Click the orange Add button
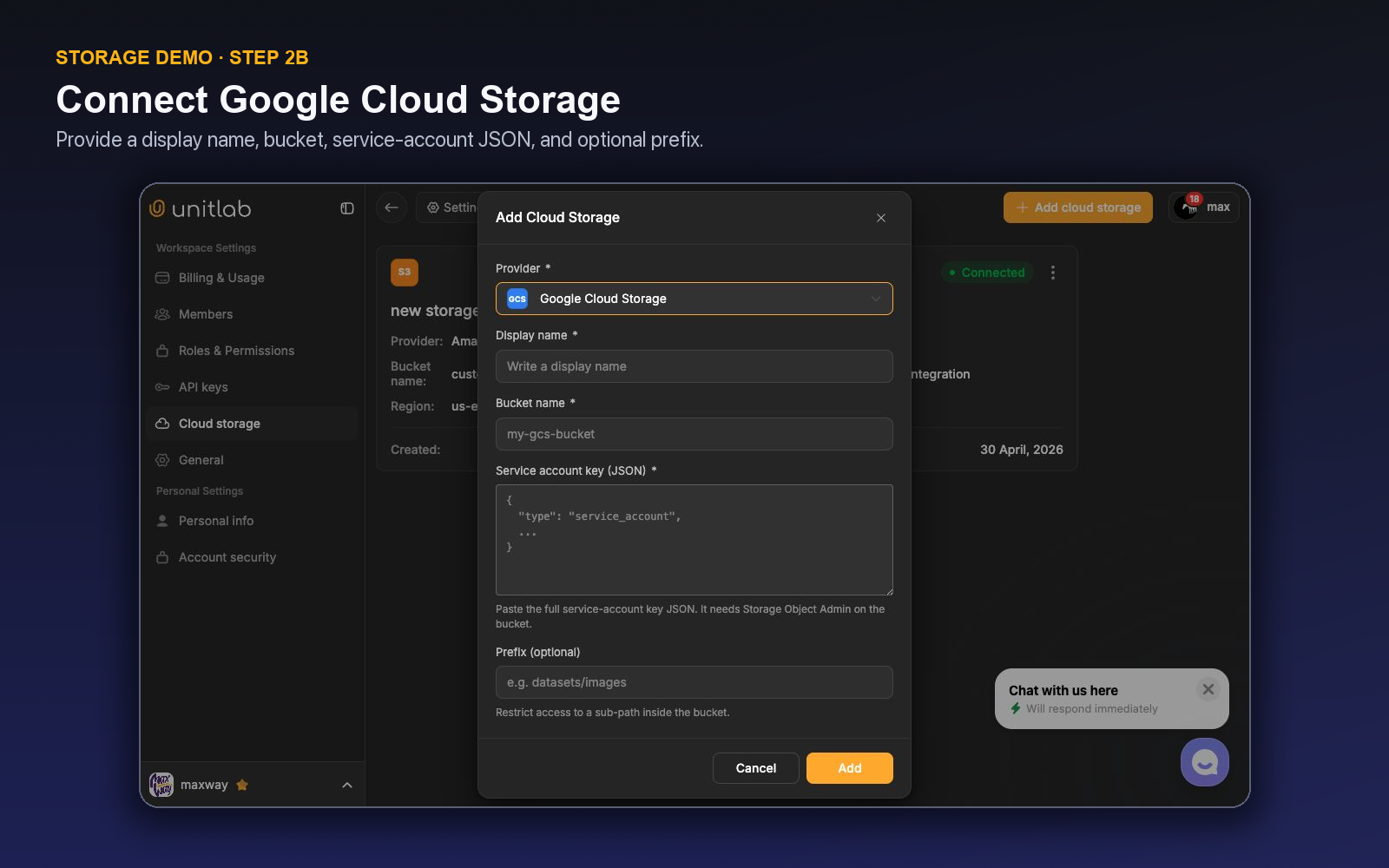The image size is (1389, 868). coord(849,768)
